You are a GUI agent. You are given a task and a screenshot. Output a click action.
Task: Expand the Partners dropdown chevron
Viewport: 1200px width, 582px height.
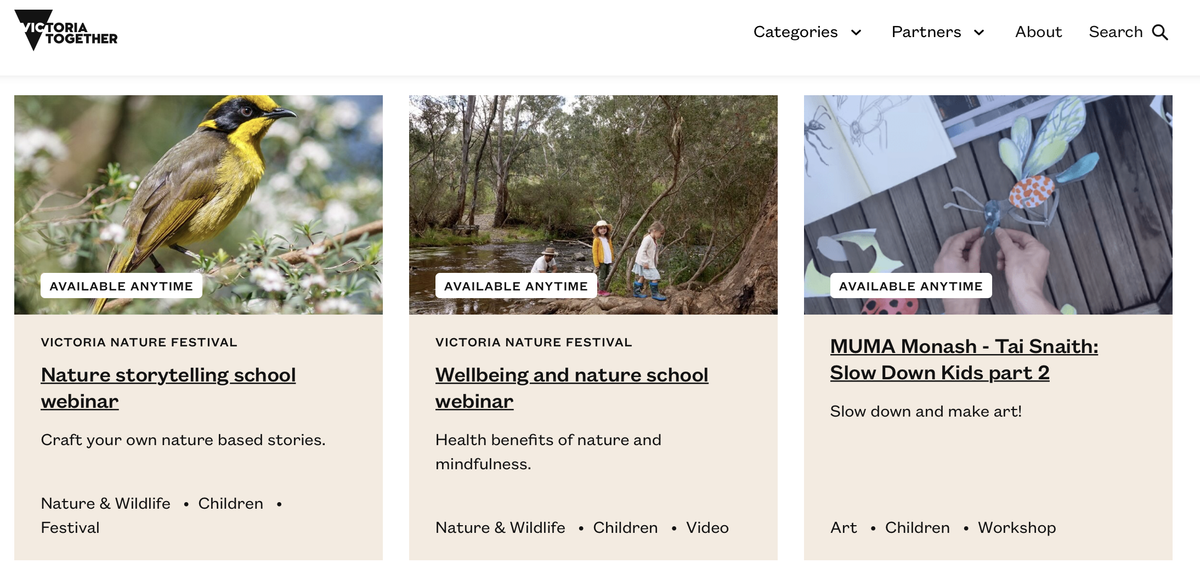[x=979, y=32]
